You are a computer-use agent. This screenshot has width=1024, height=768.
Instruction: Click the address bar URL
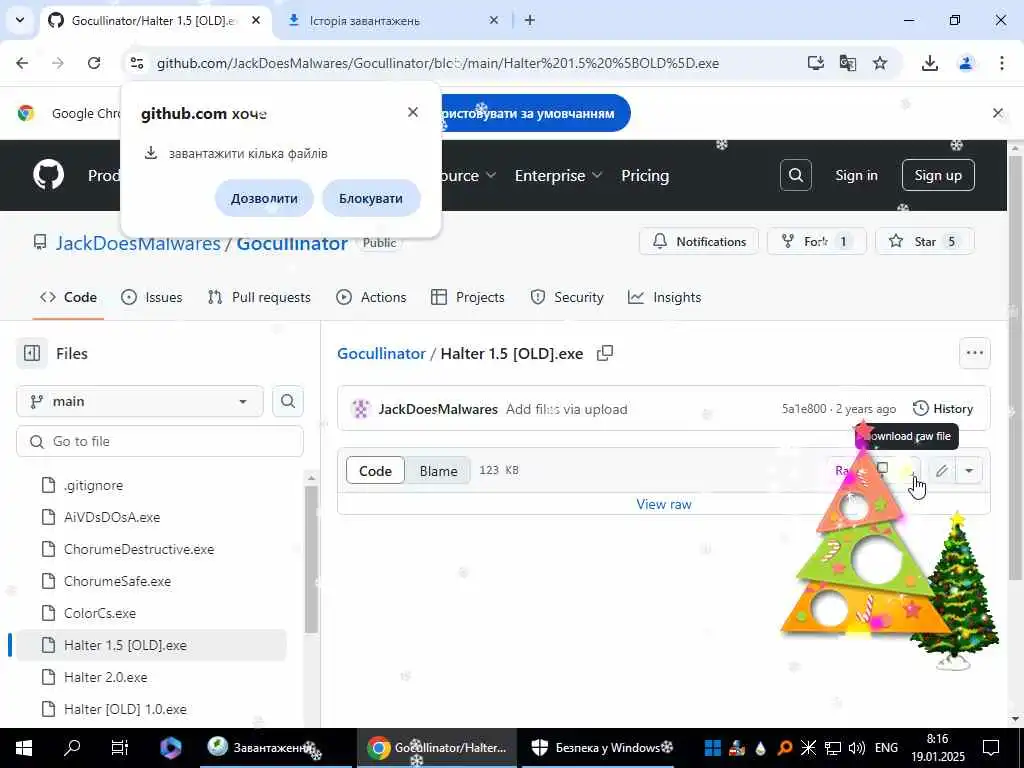pyautogui.click(x=438, y=63)
